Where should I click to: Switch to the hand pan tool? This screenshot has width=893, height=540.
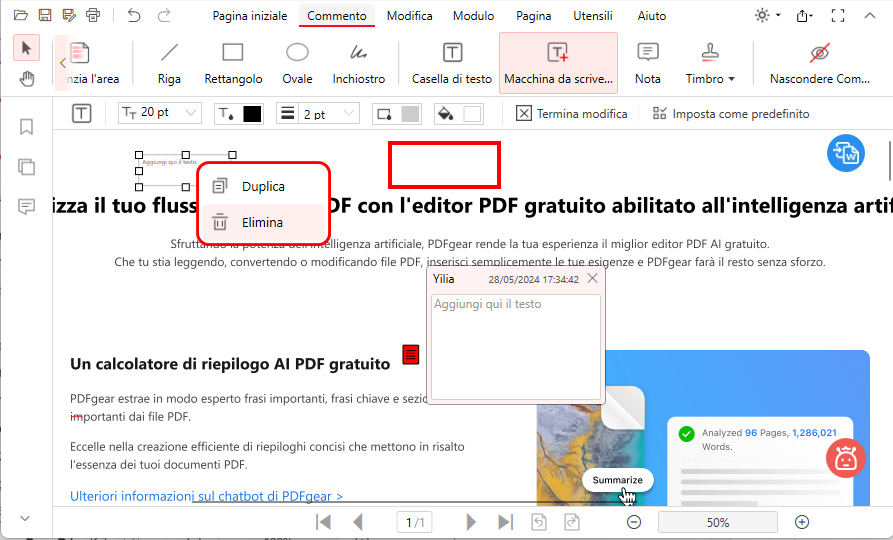tap(26, 78)
